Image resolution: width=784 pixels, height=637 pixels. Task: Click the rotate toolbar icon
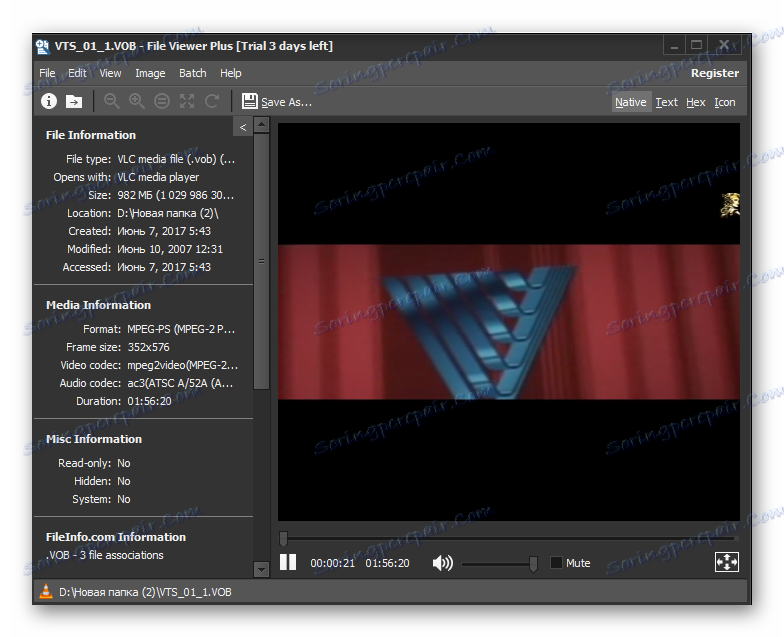pyautogui.click(x=212, y=102)
